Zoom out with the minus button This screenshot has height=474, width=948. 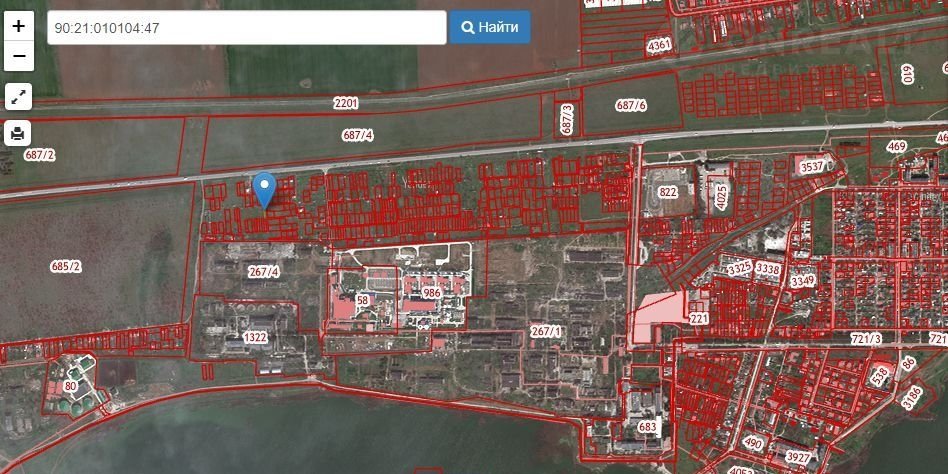(x=19, y=56)
